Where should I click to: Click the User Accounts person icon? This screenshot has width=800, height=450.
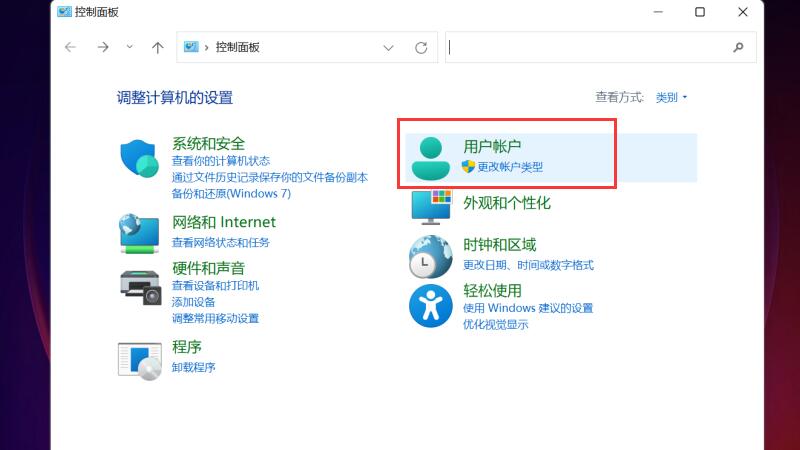coord(432,158)
